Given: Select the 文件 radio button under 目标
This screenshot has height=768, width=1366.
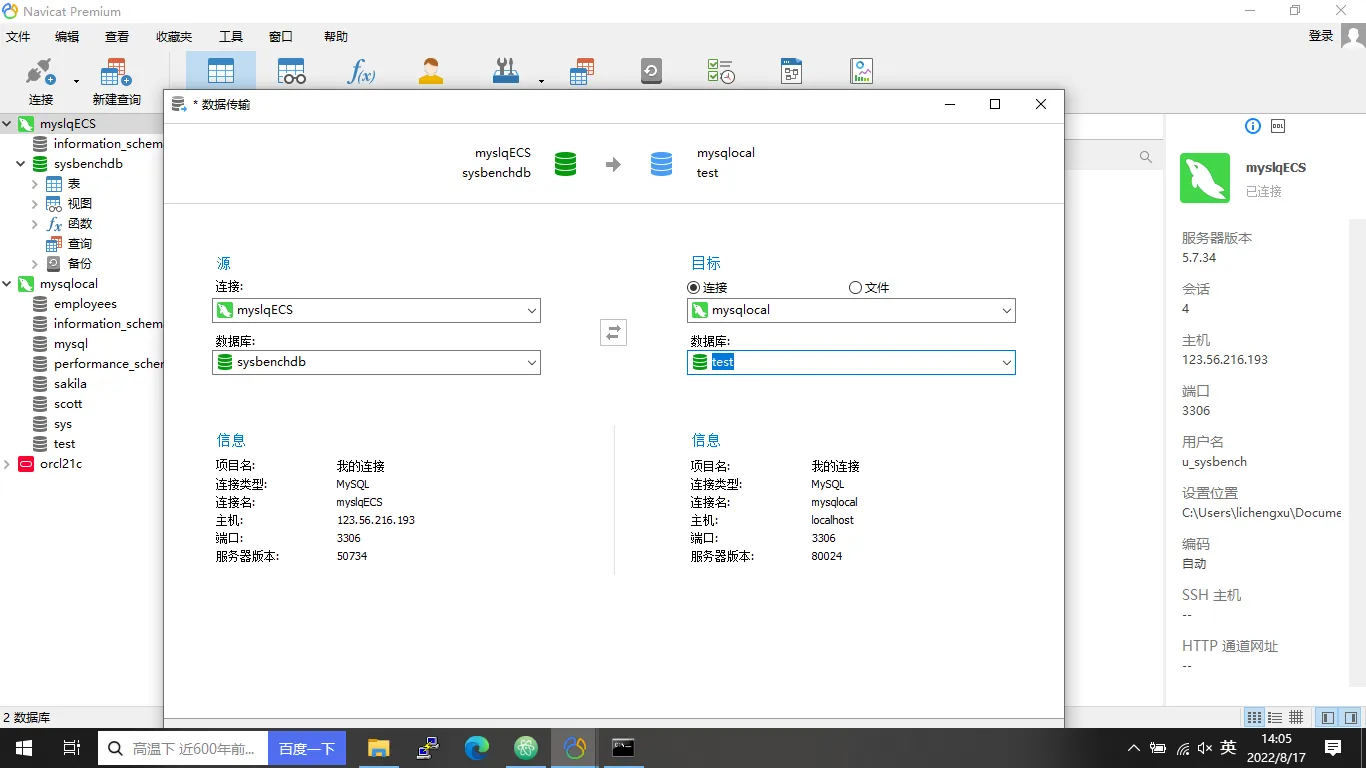Looking at the screenshot, I should (855, 287).
